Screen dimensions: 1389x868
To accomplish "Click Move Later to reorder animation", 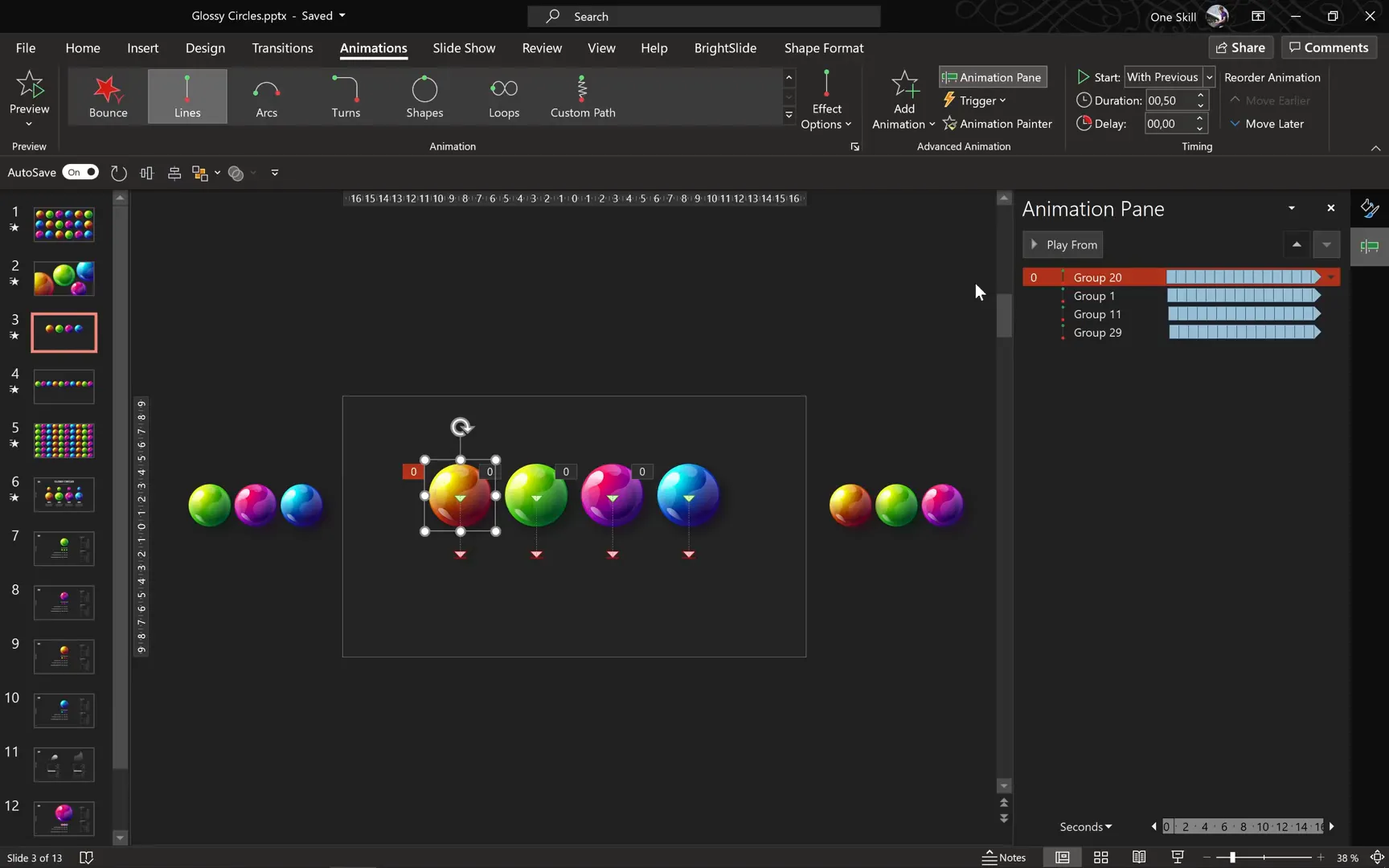I will point(1267,123).
